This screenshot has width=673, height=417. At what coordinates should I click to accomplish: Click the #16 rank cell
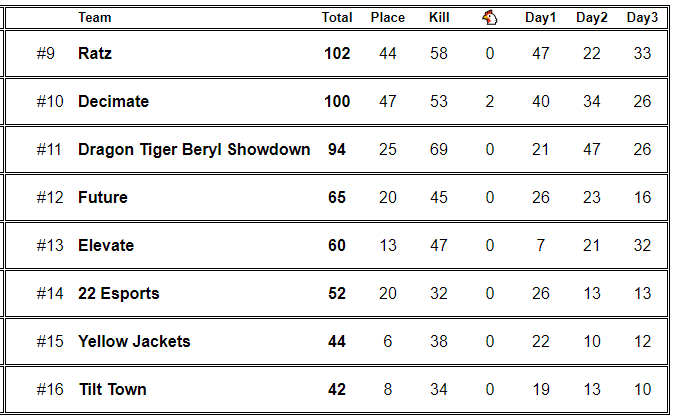(49, 389)
